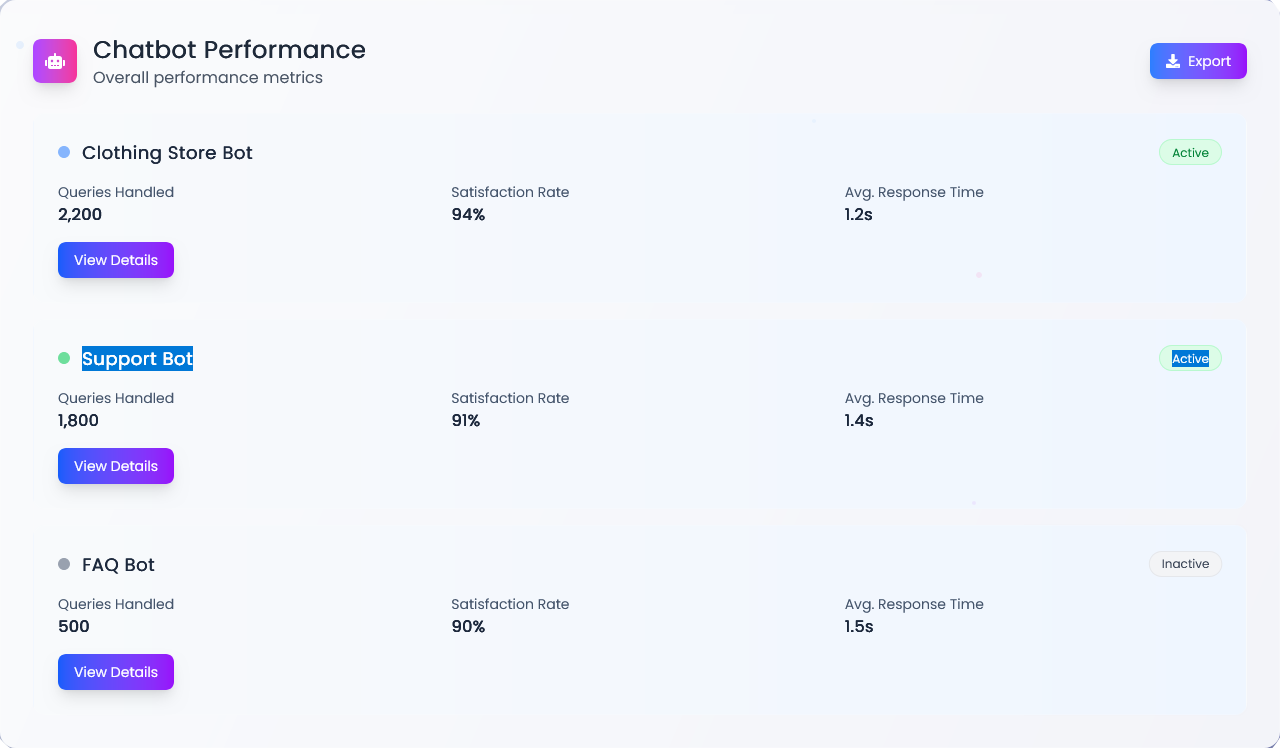Viewport: 1280px width, 748px height.
Task: Click the chatbot robot logo icon
Action: click(x=55, y=61)
